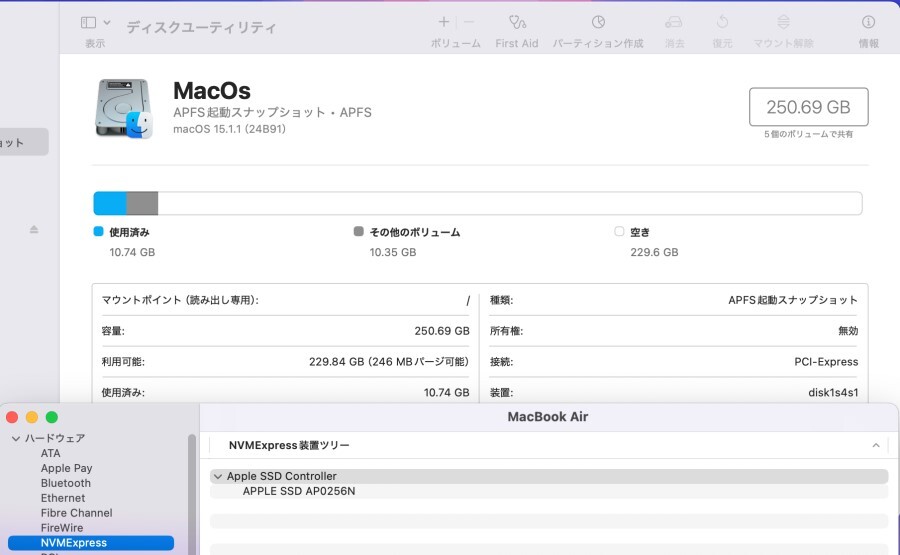Select Apple Pay in the hardware list
Viewport: 900px width, 555px height.
pyautogui.click(x=67, y=468)
